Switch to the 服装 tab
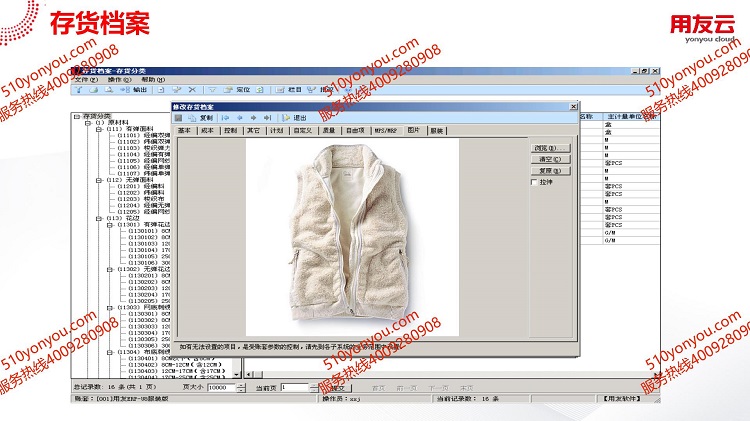 pyautogui.click(x=437, y=130)
